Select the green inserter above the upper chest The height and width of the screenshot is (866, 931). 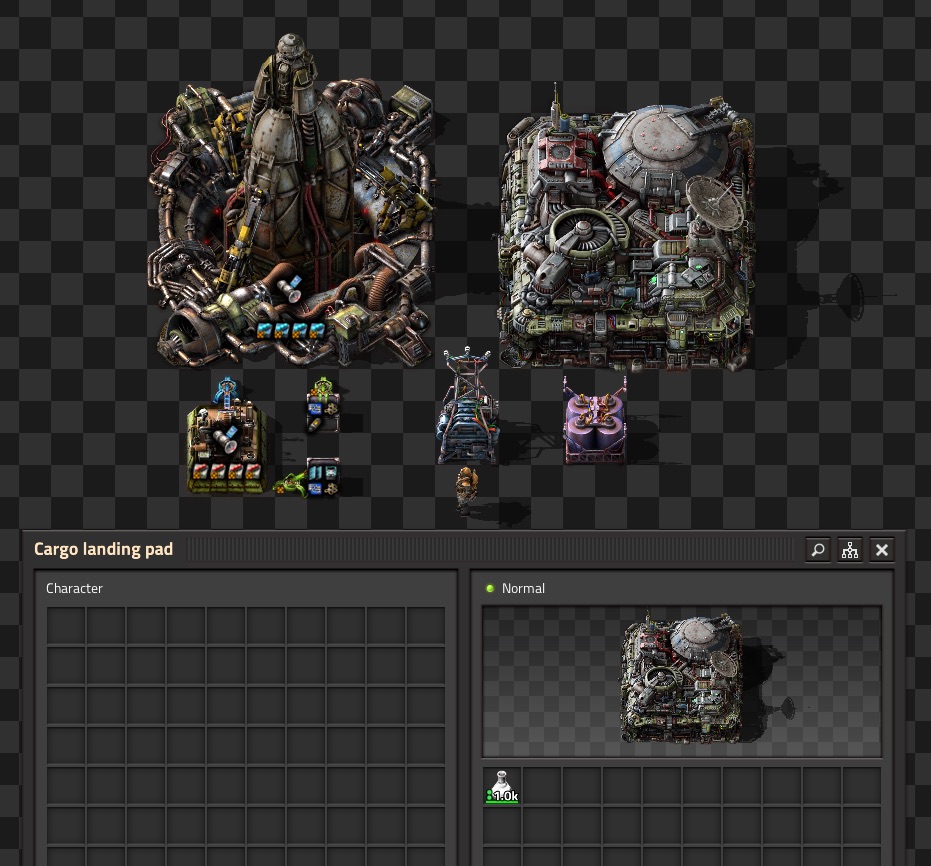pos(322,386)
